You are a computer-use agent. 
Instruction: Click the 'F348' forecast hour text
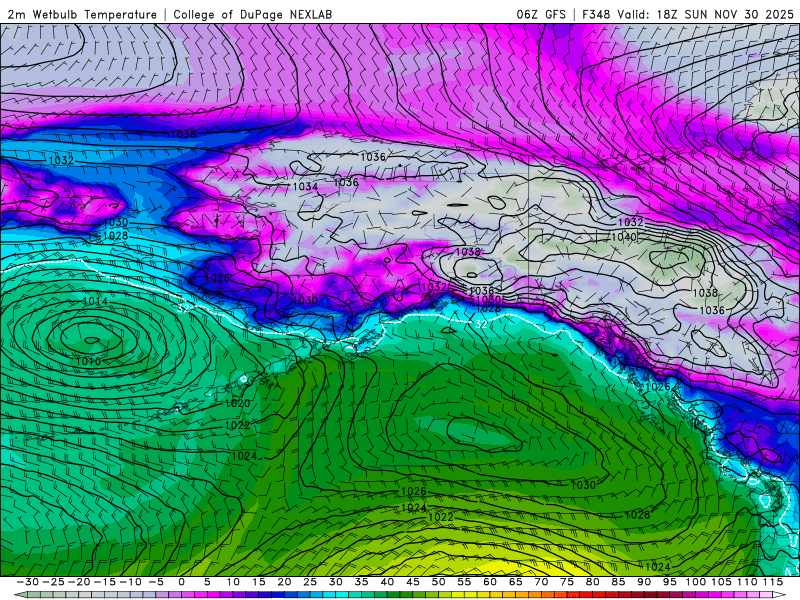click(596, 15)
